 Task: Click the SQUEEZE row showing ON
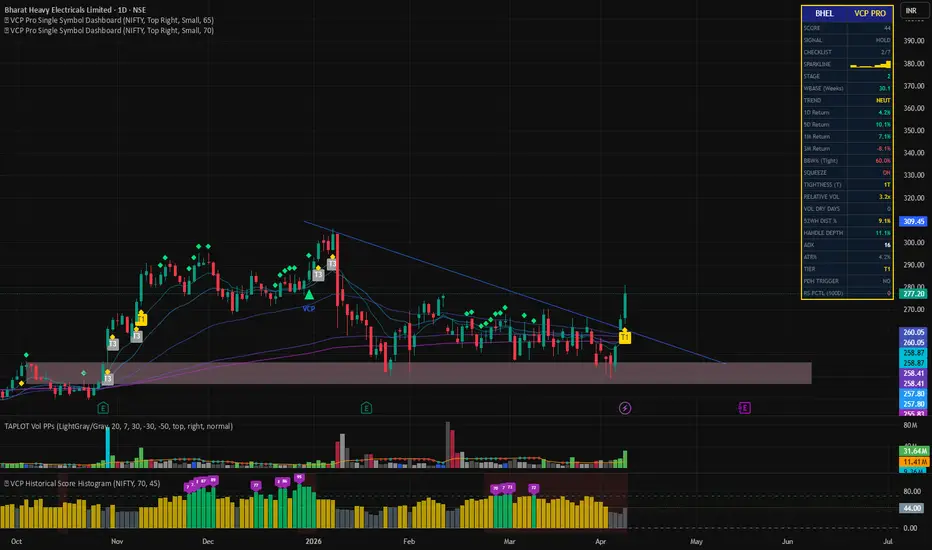pos(847,172)
